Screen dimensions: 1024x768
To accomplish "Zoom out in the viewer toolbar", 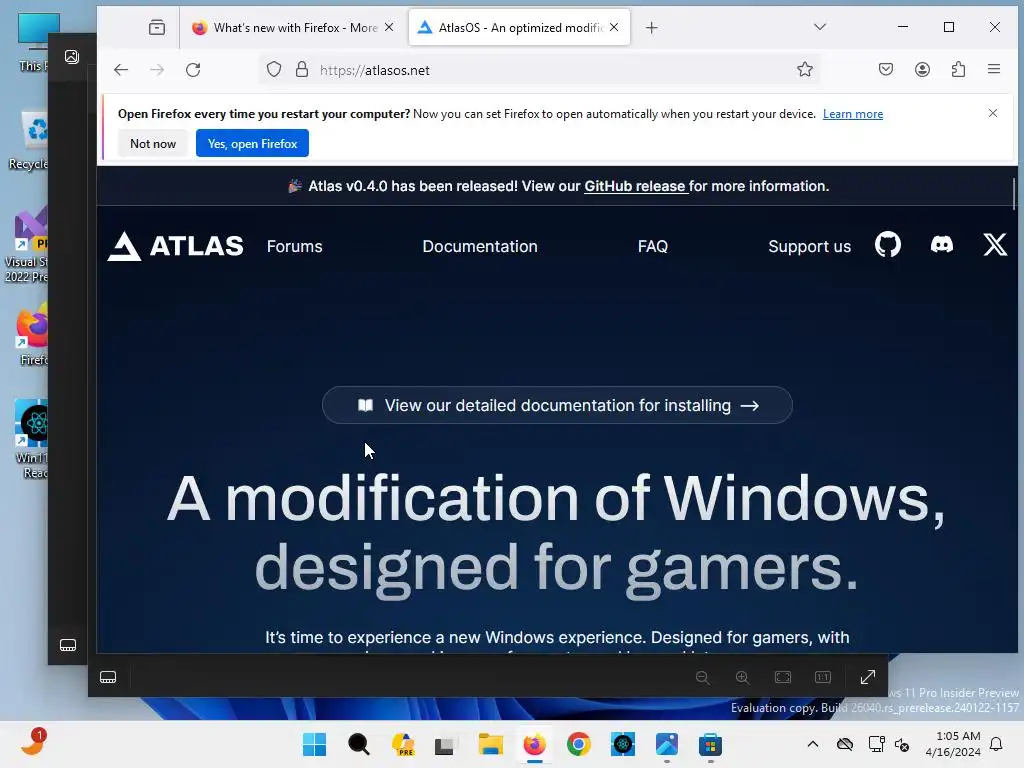I will 703,677.
